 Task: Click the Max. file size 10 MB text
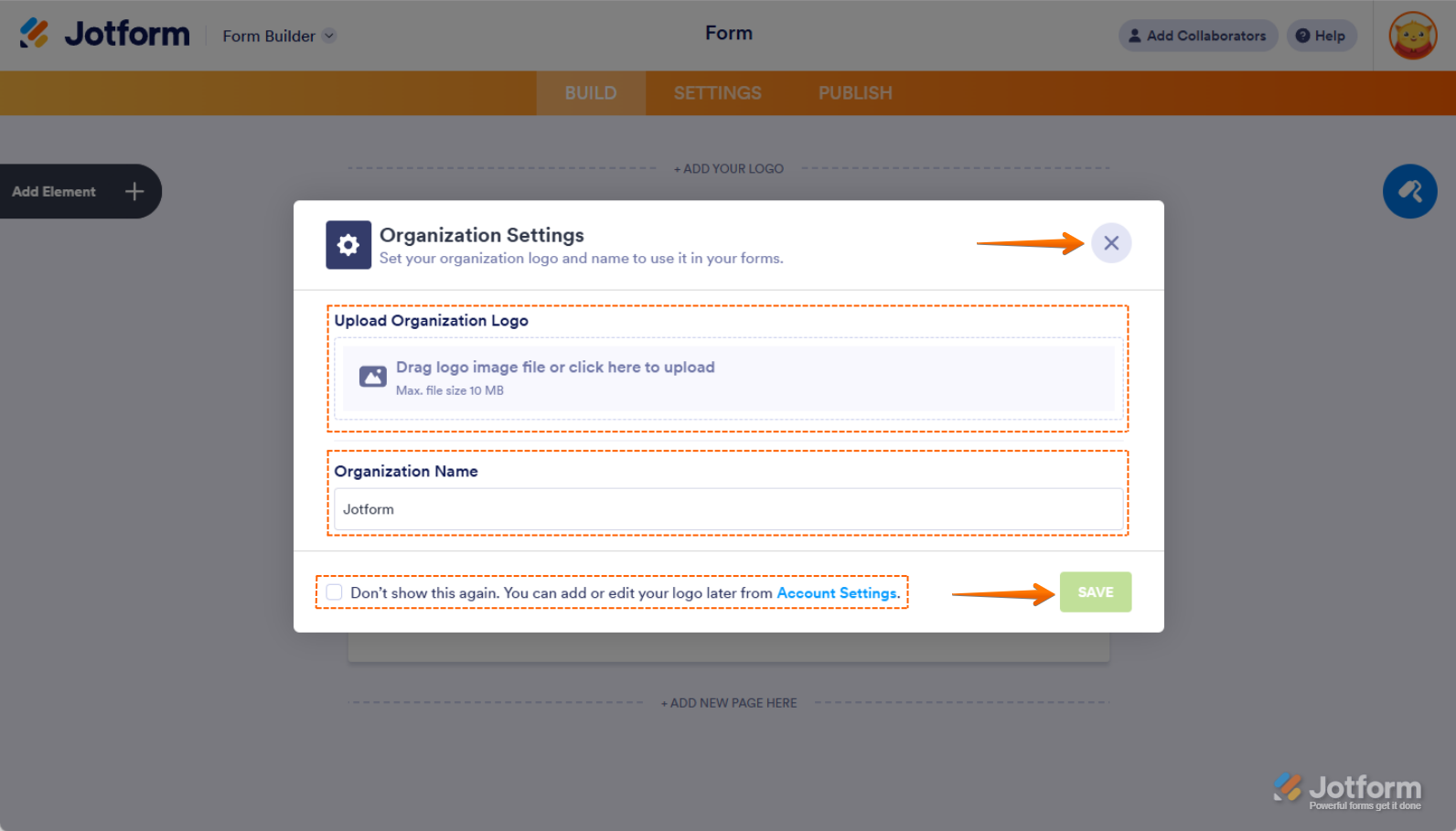[x=450, y=390]
